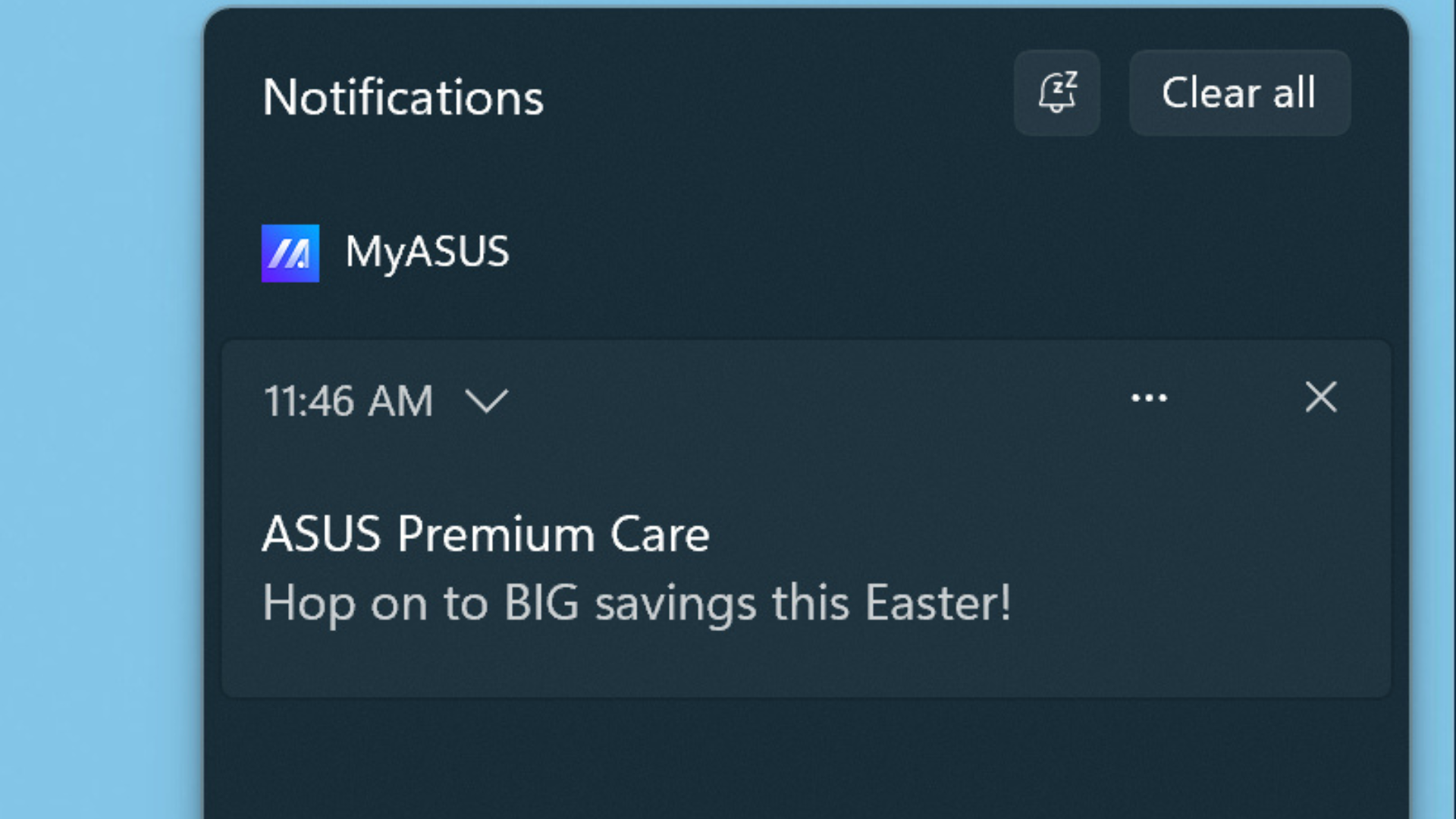
Task: Click the Notifications panel heading
Action: tap(403, 97)
